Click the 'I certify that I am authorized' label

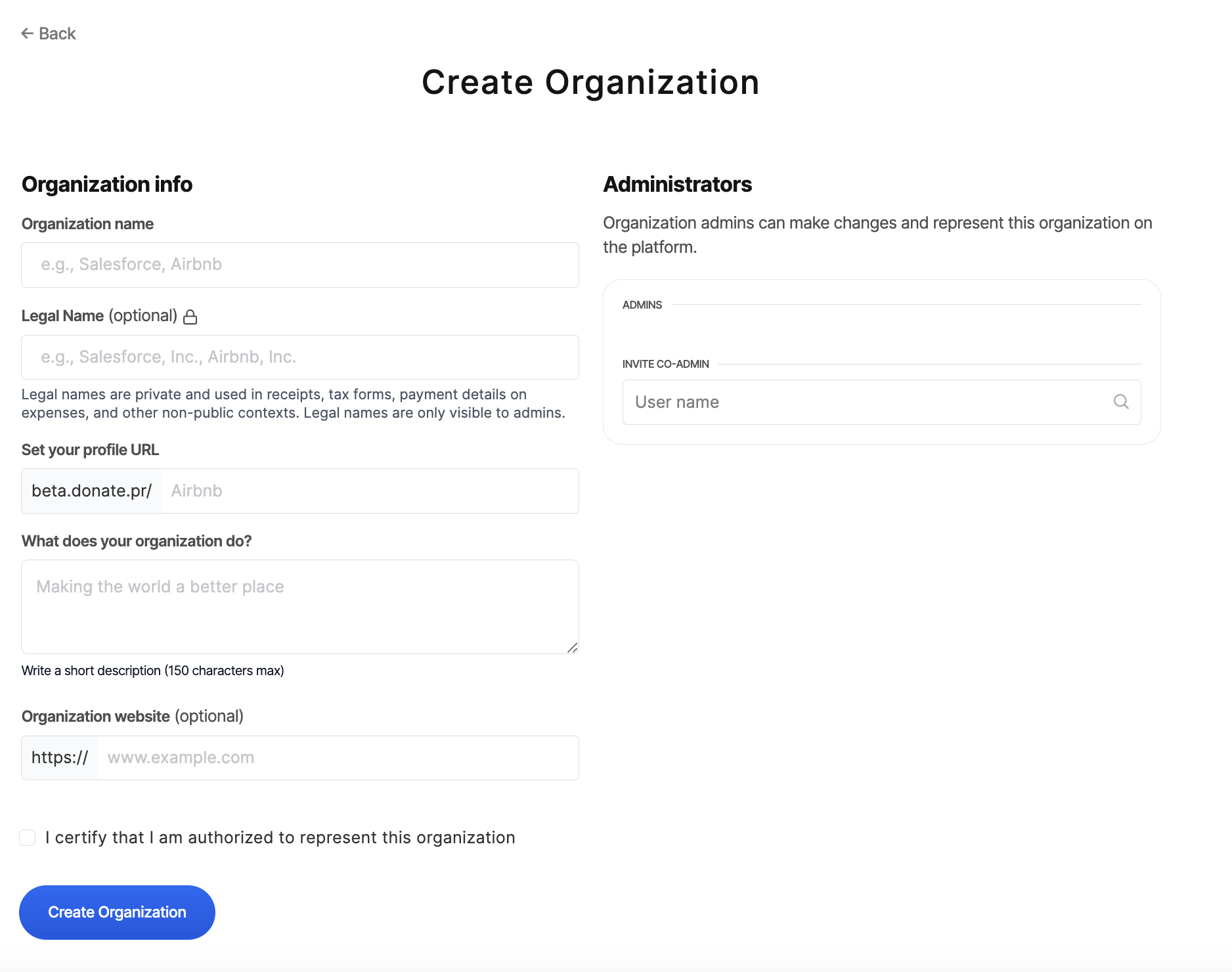point(280,837)
